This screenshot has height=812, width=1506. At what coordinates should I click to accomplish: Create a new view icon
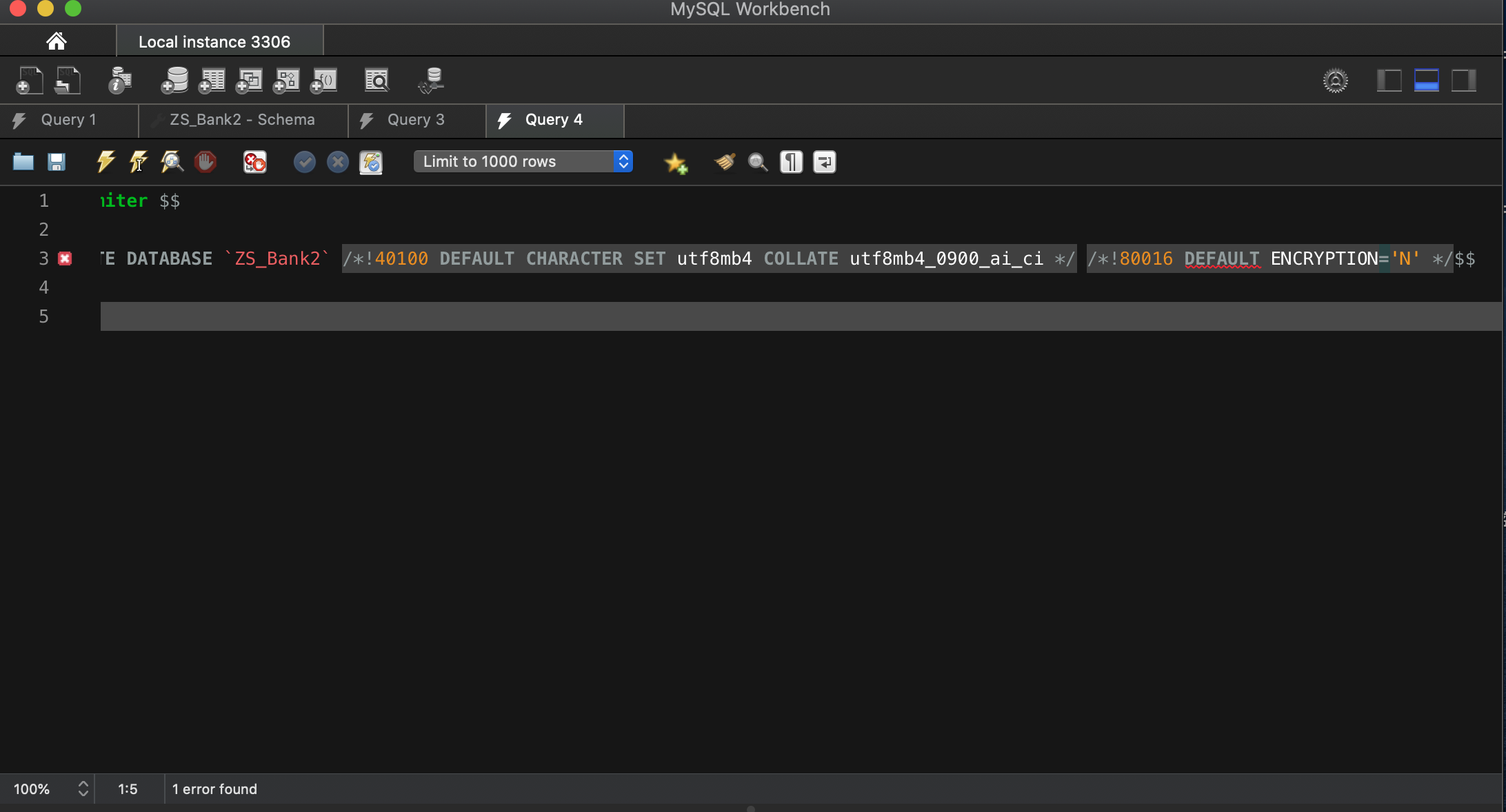coord(249,81)
